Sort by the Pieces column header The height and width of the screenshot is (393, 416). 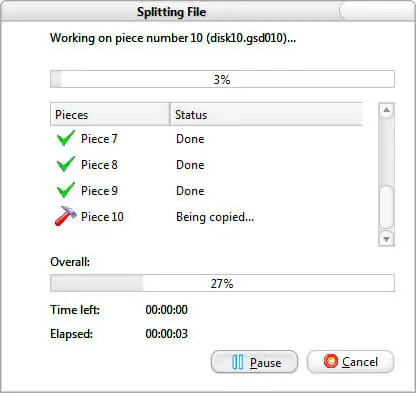click(110, 114)
